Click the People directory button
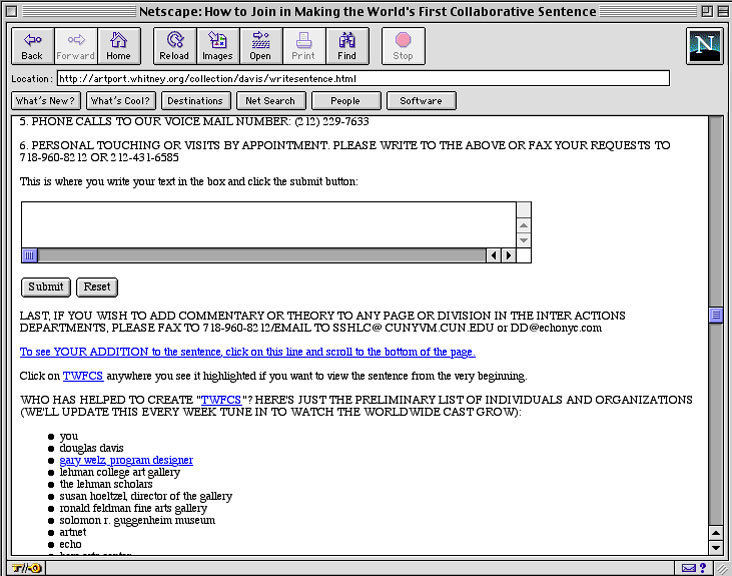The width and height of the screenshot is (732, 576). [x=346, y=101]
